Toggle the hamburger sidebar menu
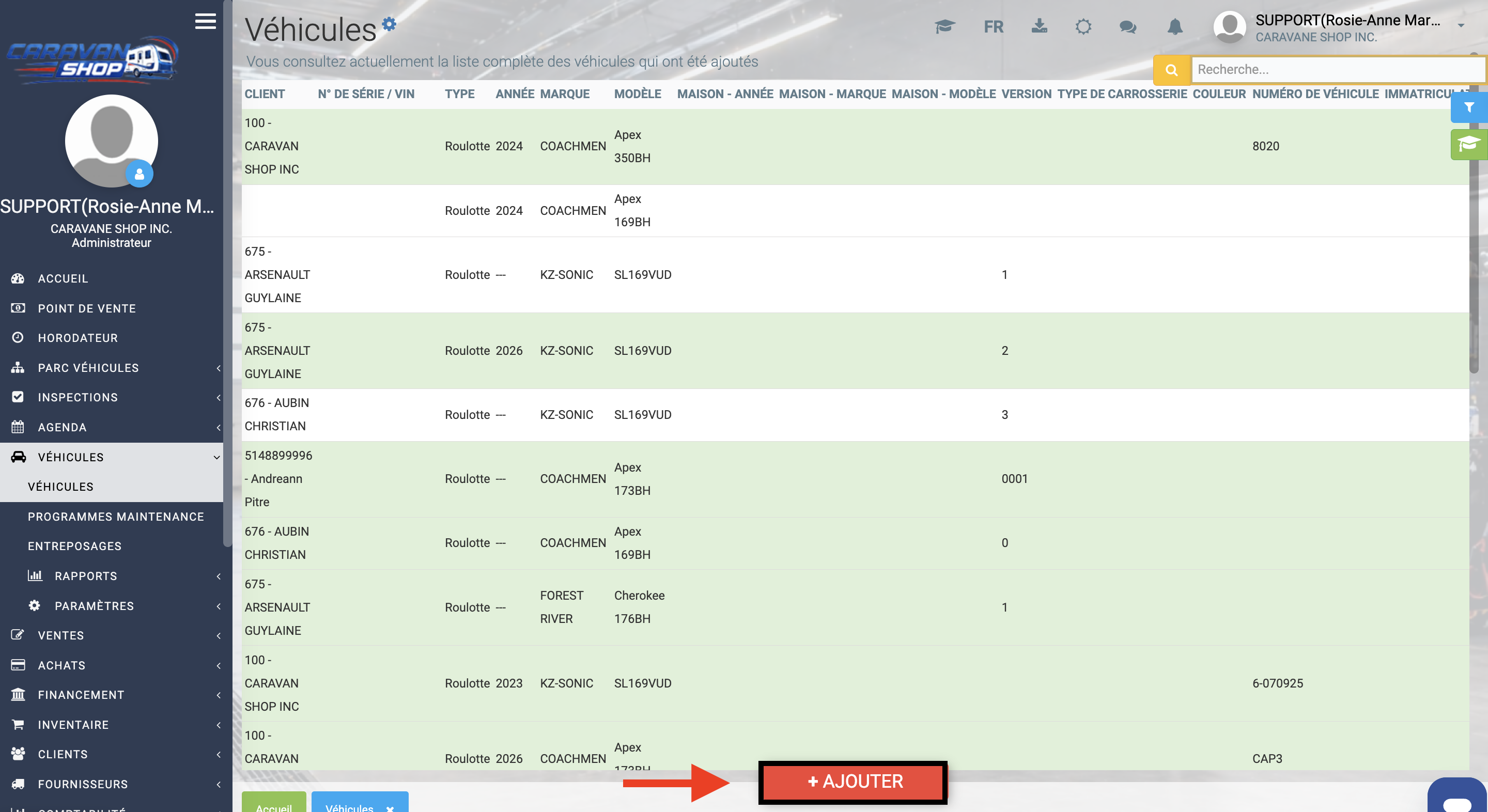Viewport: 1488px width, 812px height. (205, 21)
